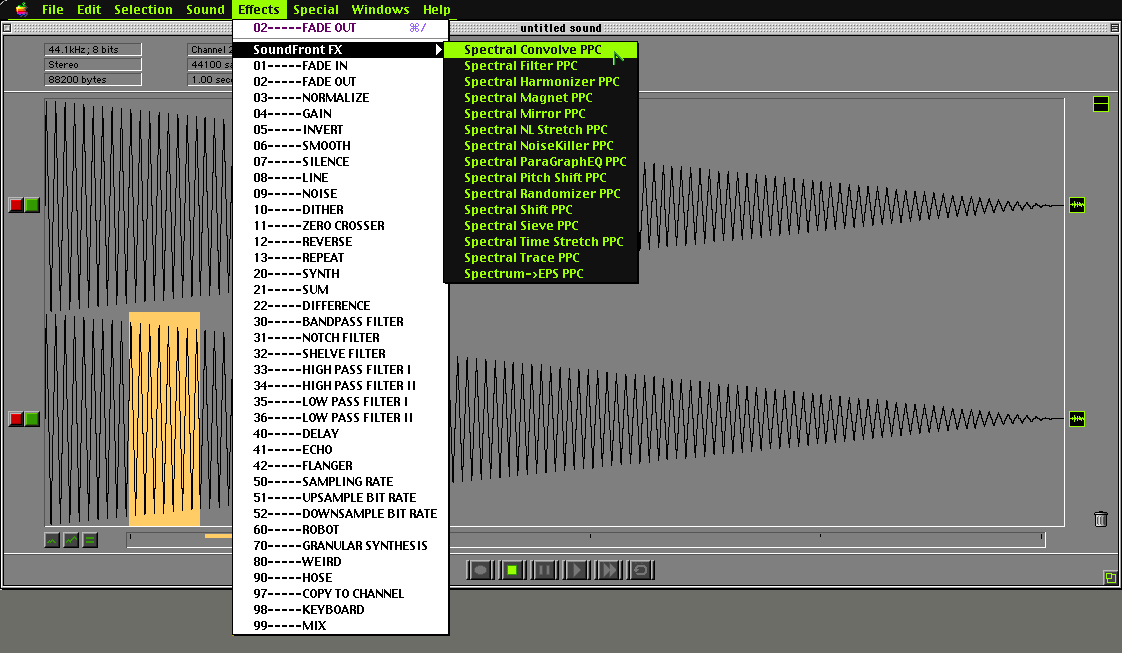Viewport: 1122px width, 653px height.
Task: Click the Stereo info field
Action: tap(93, 64)
